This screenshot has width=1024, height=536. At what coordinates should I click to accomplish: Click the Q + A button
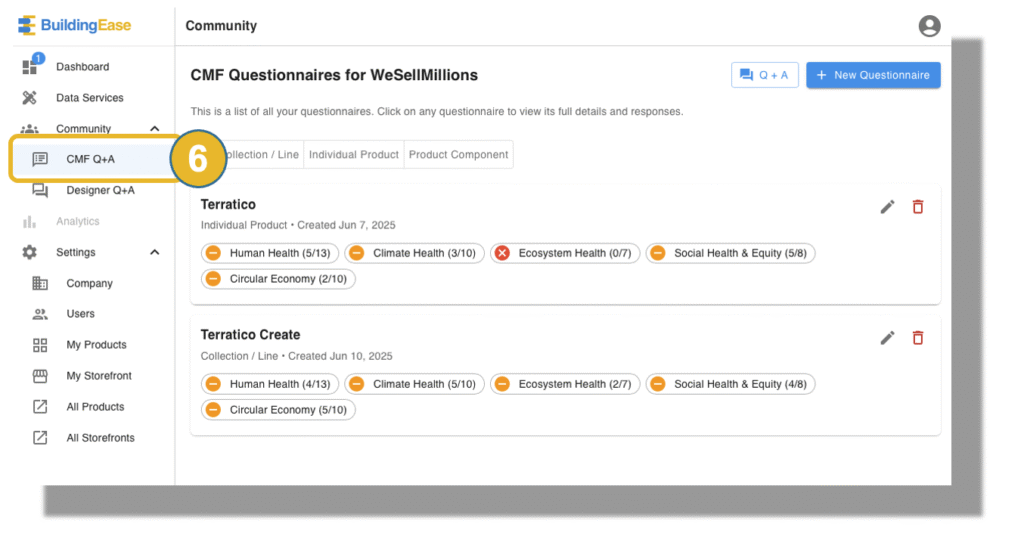[765, 75]
